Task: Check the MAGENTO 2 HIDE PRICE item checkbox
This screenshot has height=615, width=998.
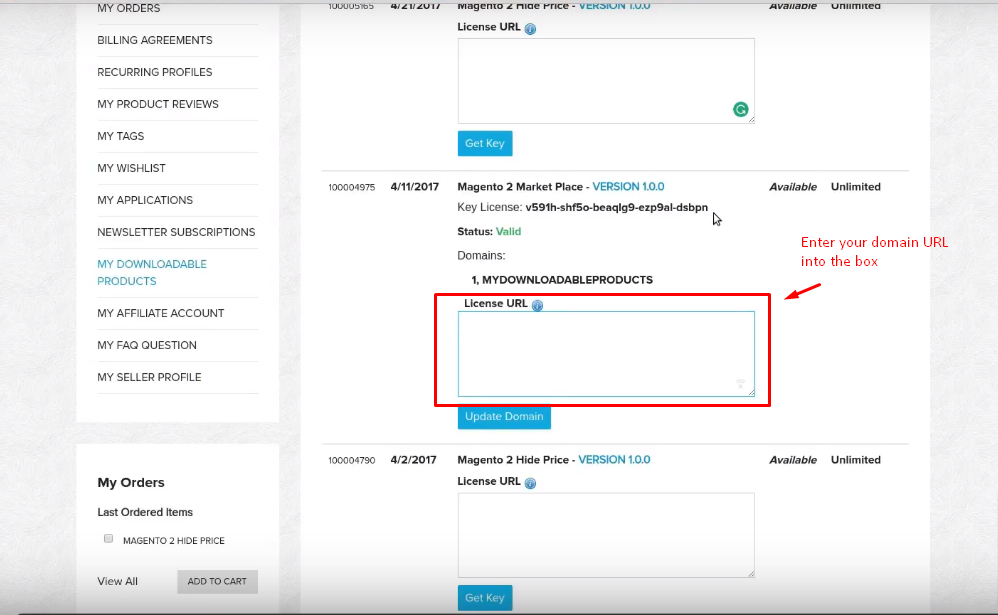Action: pos(108,538)
